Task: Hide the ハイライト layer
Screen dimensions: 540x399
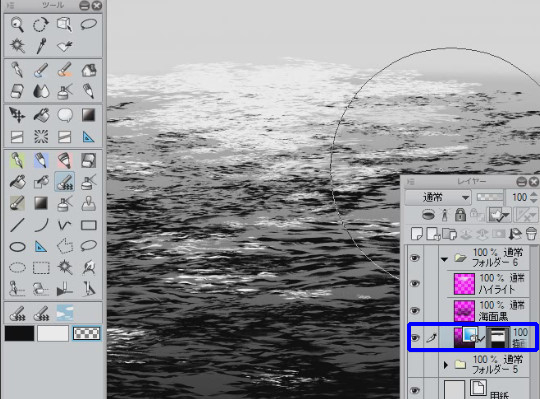Action: (415, 284)
